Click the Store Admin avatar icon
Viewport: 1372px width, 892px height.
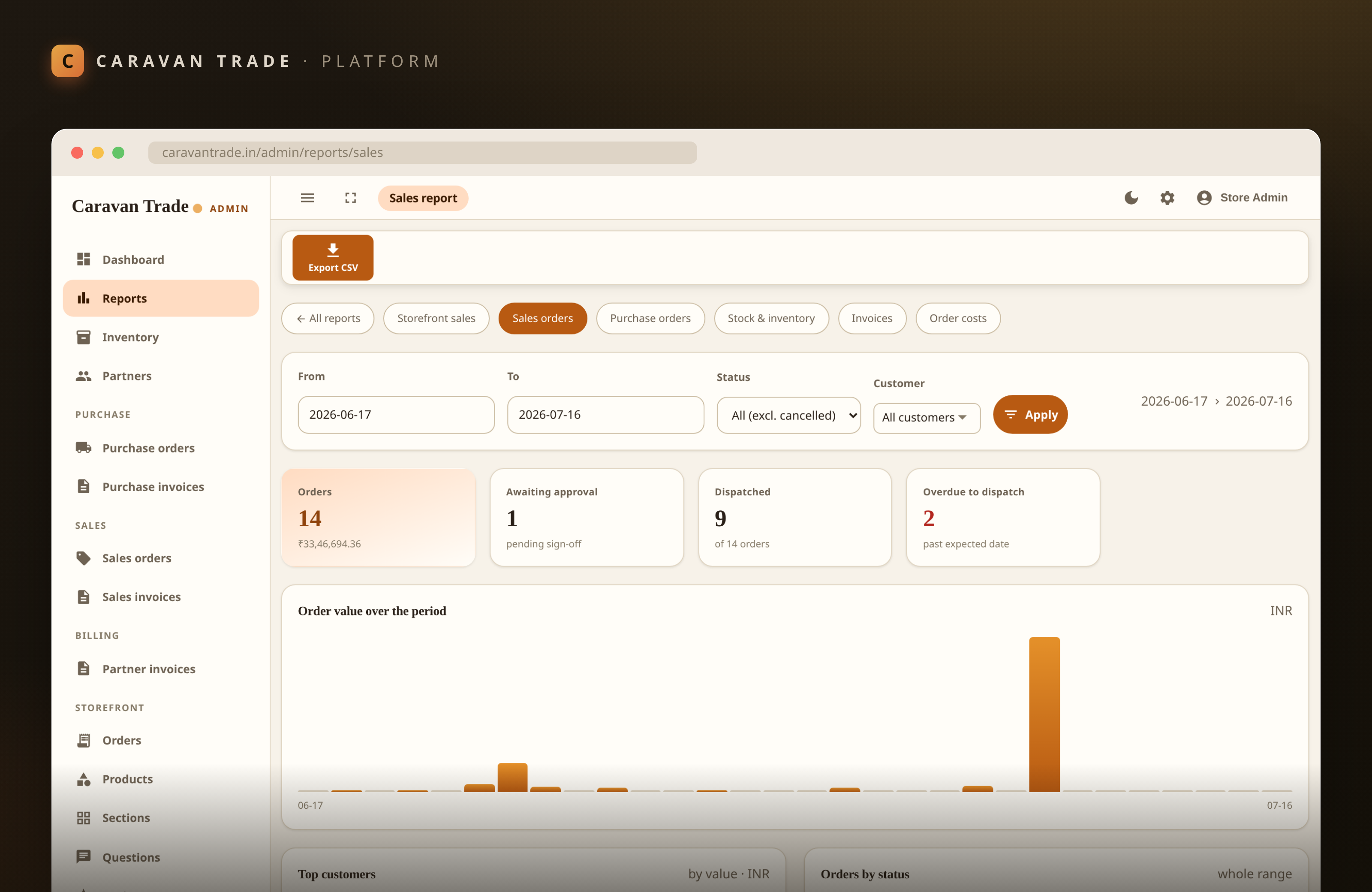point(1204,198)
